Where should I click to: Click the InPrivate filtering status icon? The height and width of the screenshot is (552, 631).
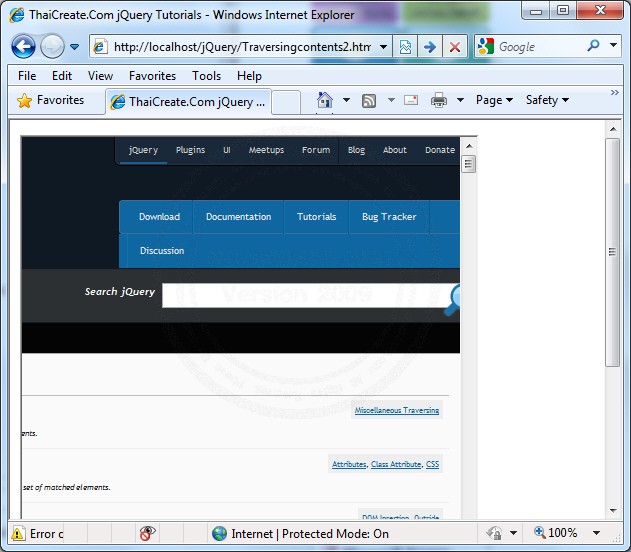coord(147,533)
